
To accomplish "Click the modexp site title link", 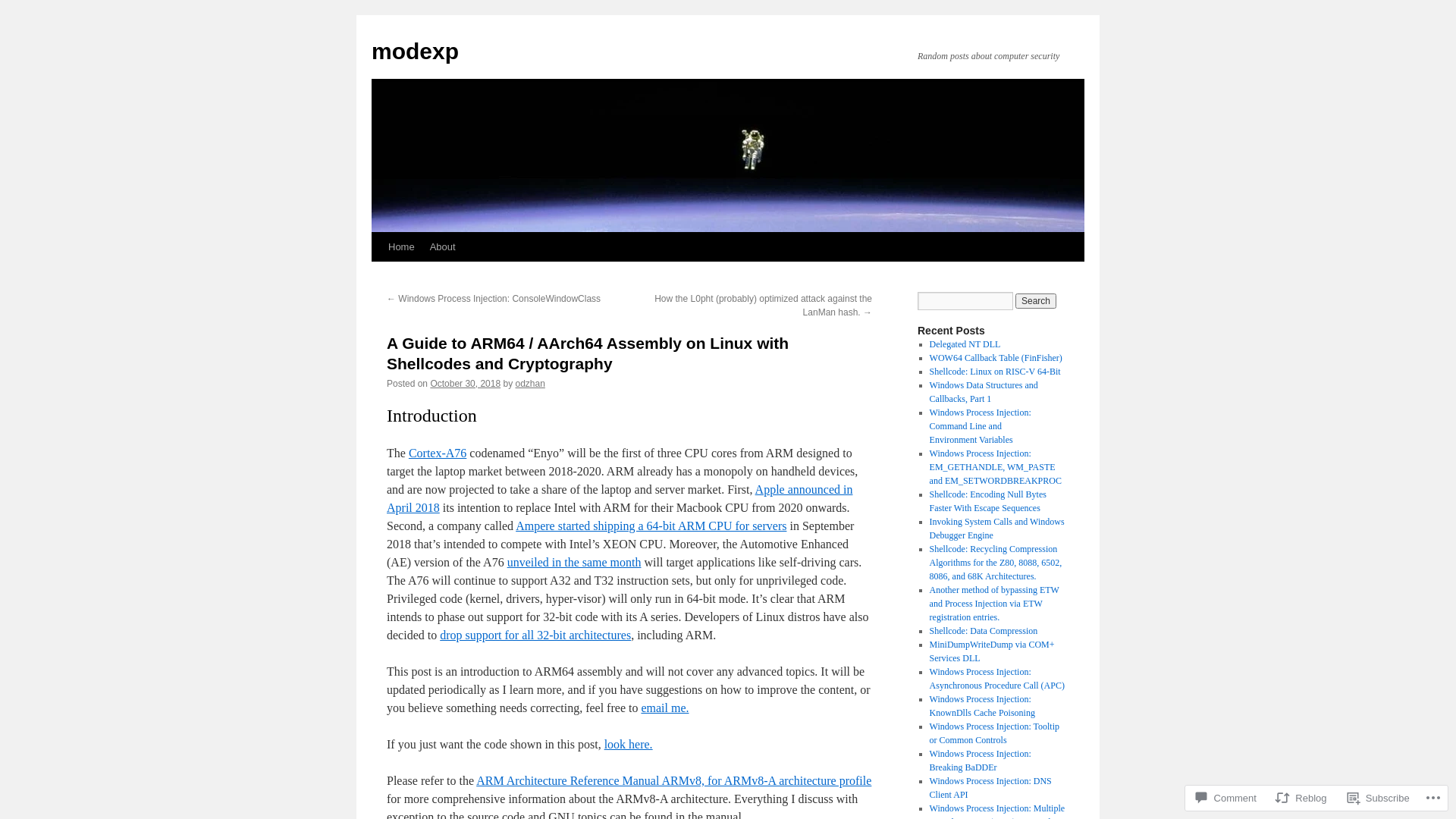I will pyautogui.click(x=415, y=50).
